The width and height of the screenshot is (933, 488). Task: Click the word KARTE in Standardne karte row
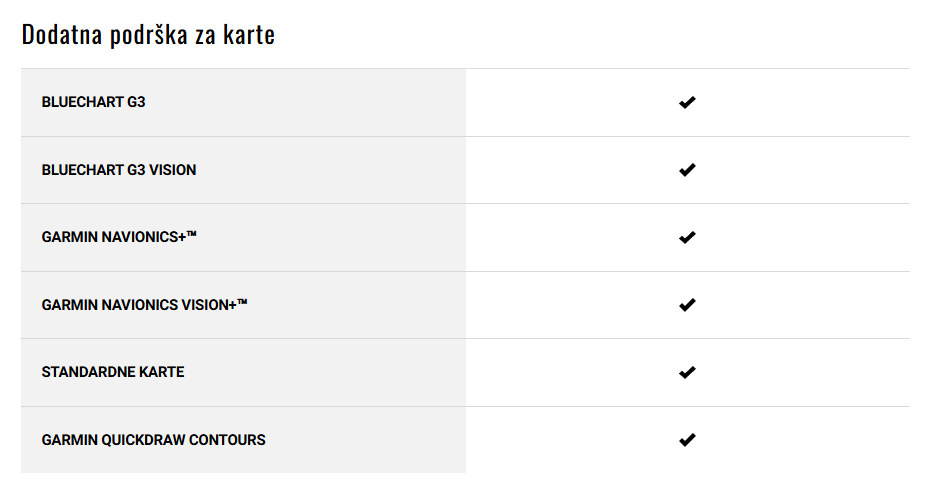pyautogui.click(x=162, y=372)
